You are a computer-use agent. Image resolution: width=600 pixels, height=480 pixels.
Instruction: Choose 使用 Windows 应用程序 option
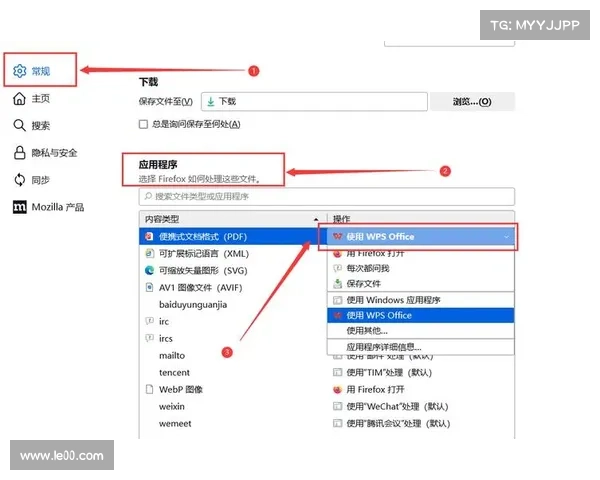point(421,300)
